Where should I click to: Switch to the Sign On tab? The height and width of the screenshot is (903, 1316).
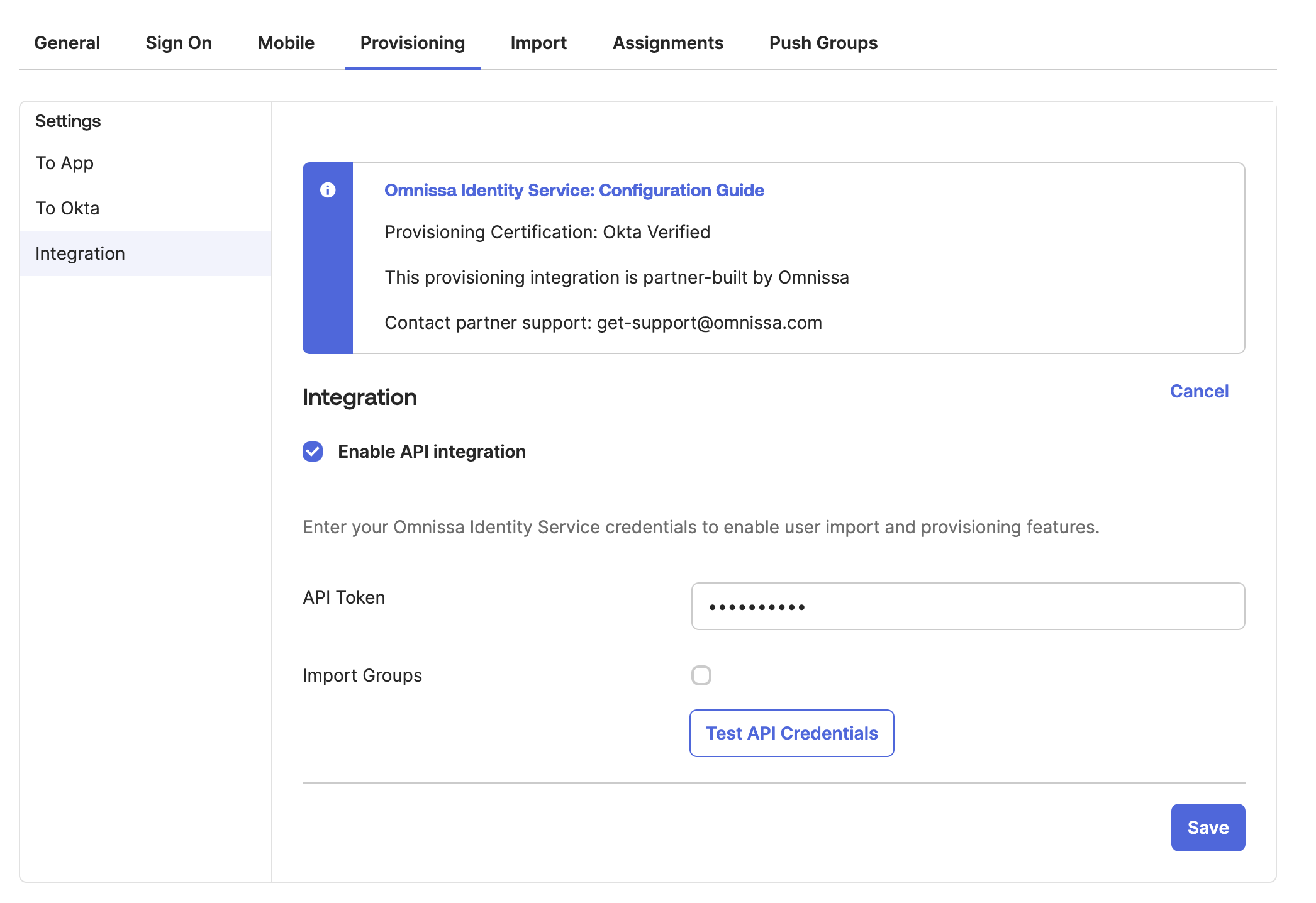(179, 43)
